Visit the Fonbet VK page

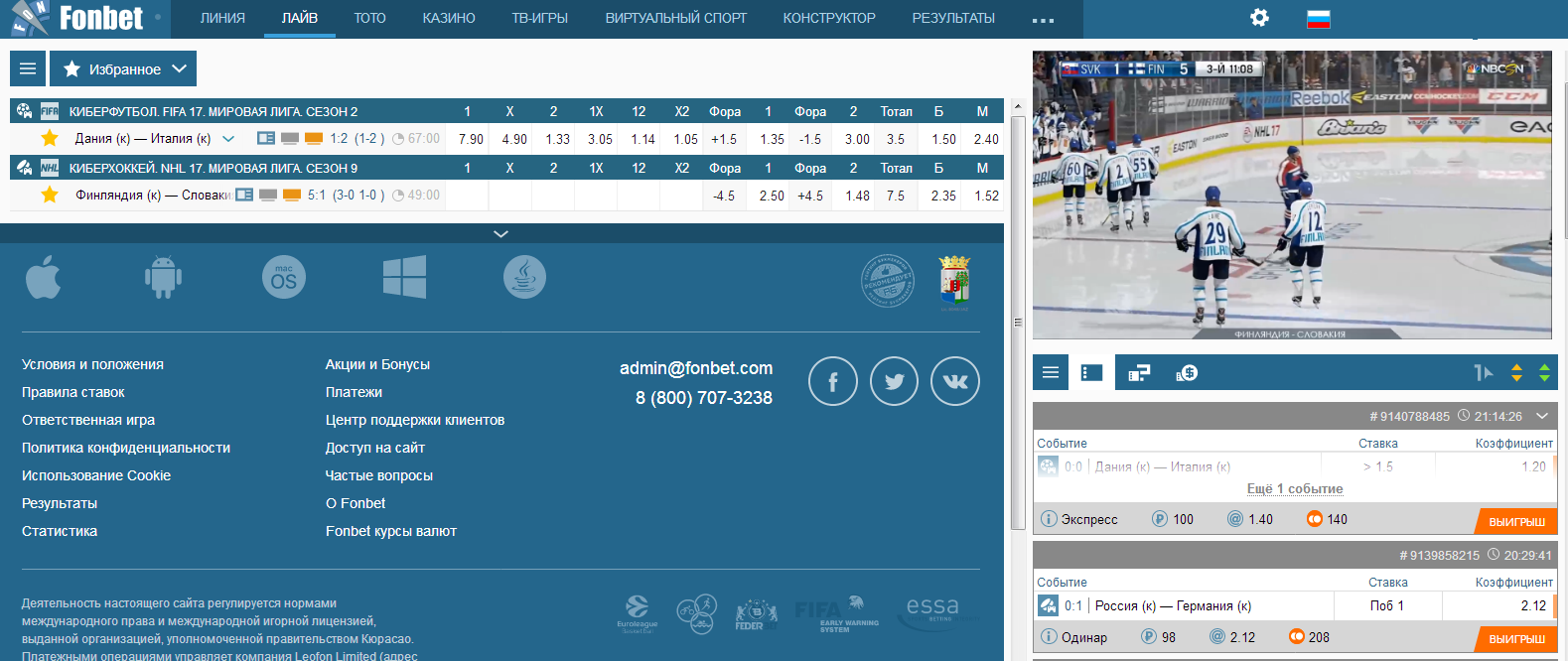pos(955,381)
